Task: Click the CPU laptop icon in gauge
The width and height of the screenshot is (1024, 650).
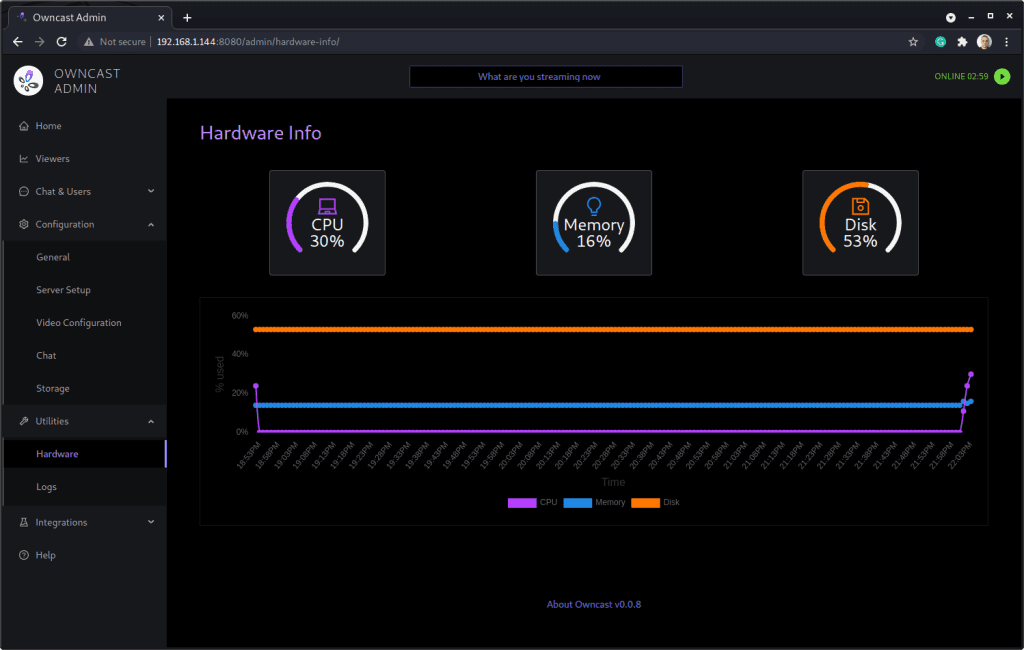Action: click(x=327, y=206)
